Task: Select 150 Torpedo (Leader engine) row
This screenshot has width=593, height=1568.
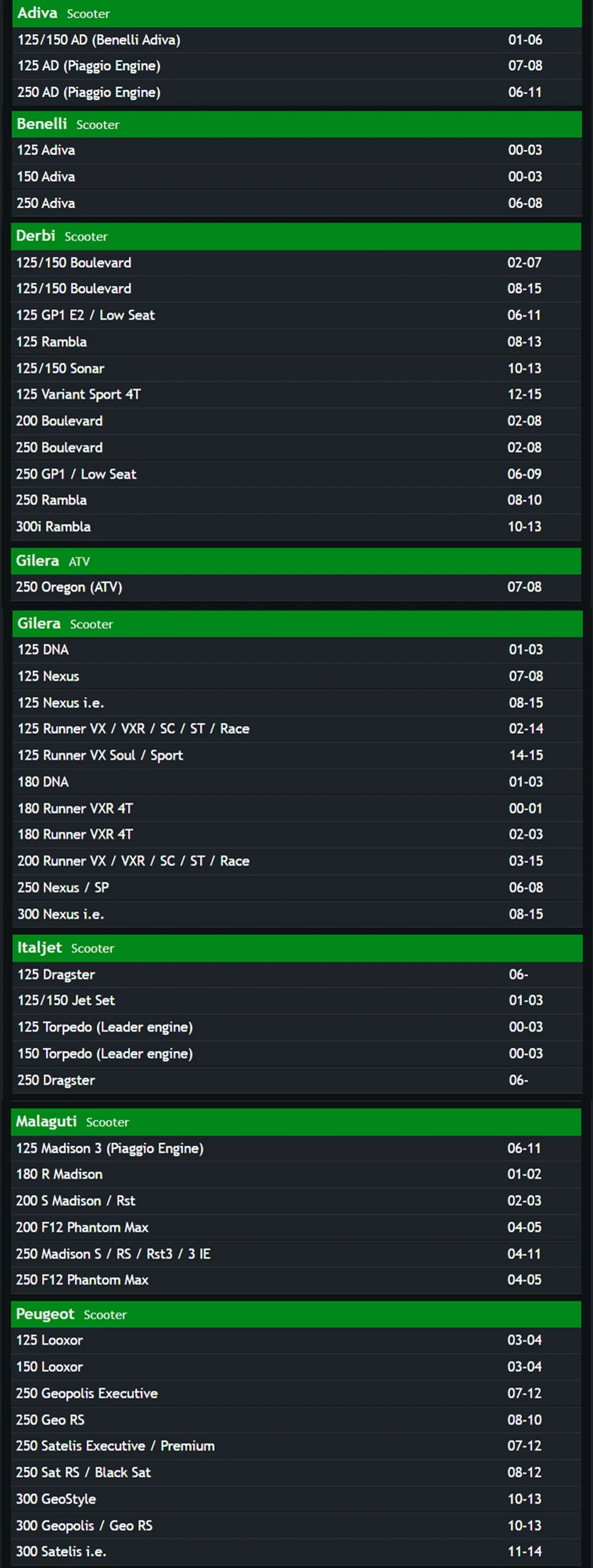Action: pos(298,1054)
